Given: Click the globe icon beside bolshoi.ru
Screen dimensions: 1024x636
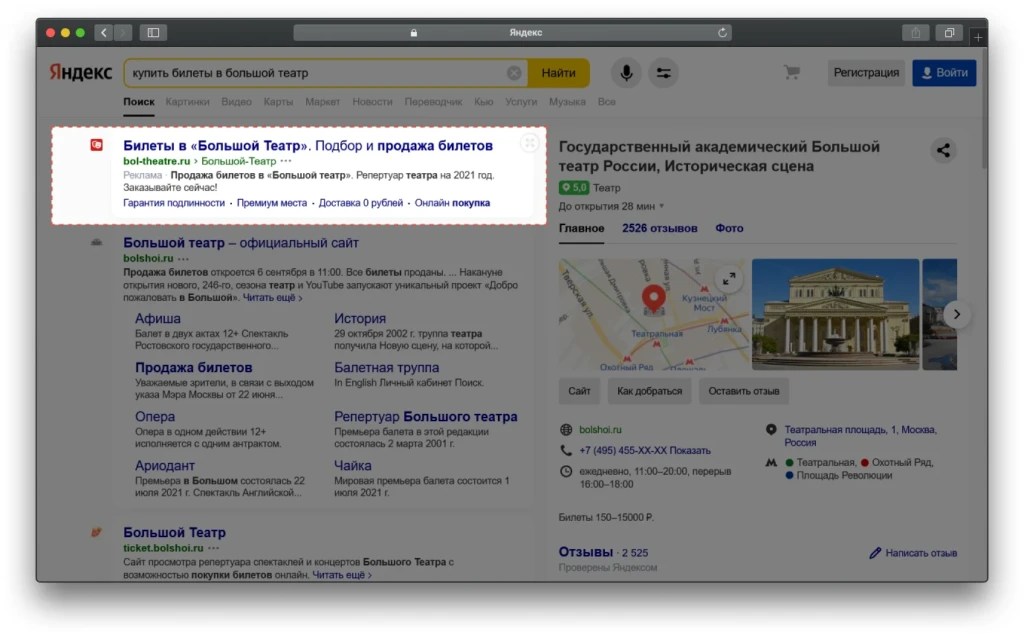Looking at the screenshot, I should pos(566,430).
